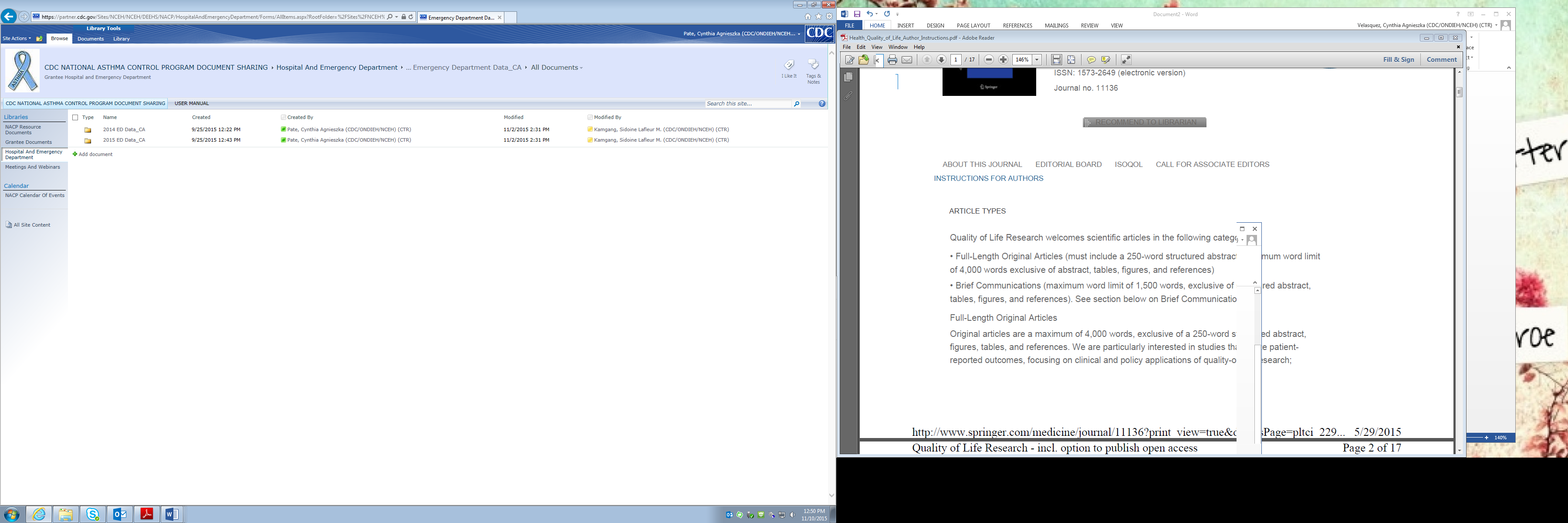Click the email envelope icon in Reader toolbar
Screen dimensions: 1568x523
[x=907, y=60]
